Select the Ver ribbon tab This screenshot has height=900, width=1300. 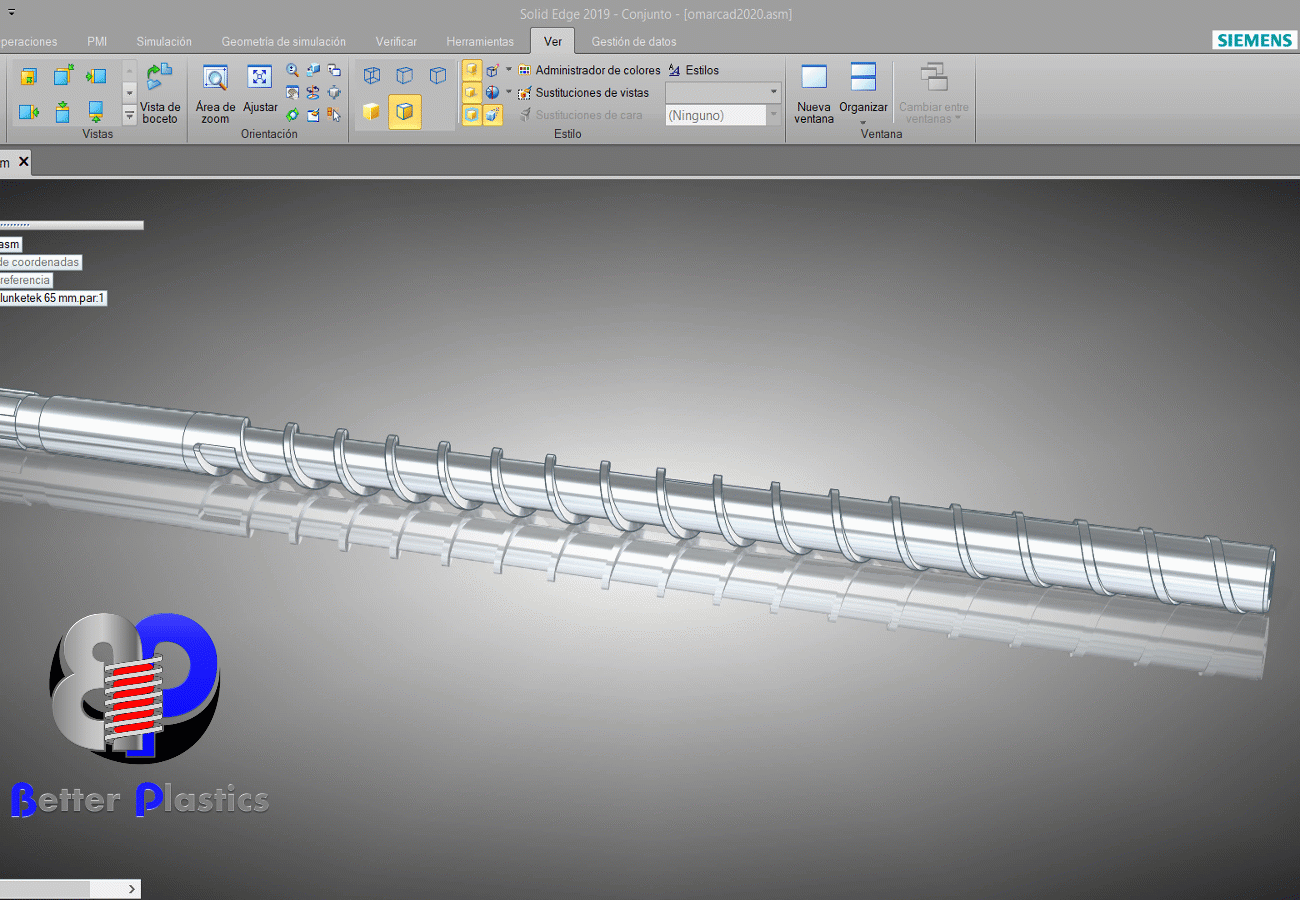click(553, 41)
